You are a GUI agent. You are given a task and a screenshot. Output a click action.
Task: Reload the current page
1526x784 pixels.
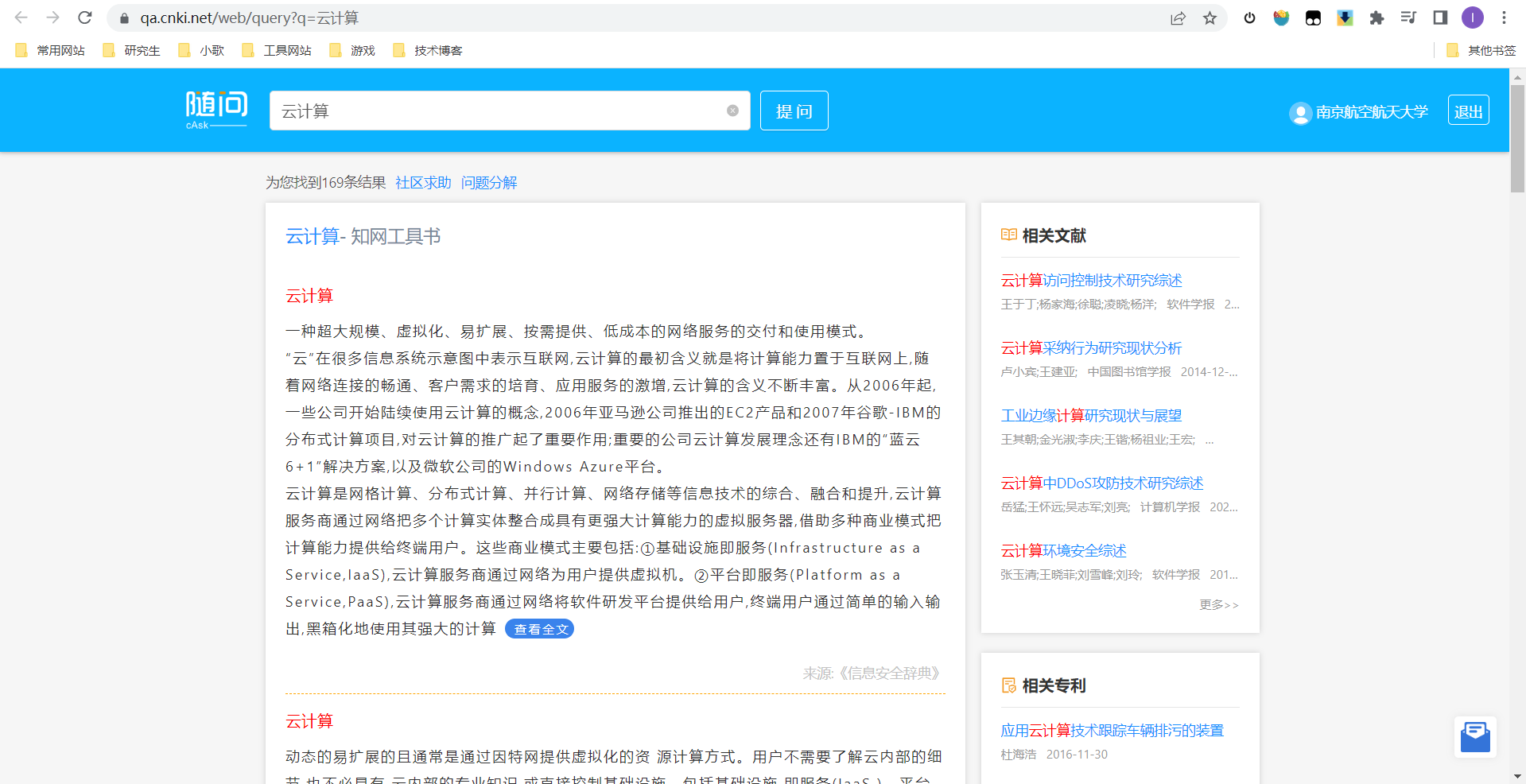tap(85, 17)
